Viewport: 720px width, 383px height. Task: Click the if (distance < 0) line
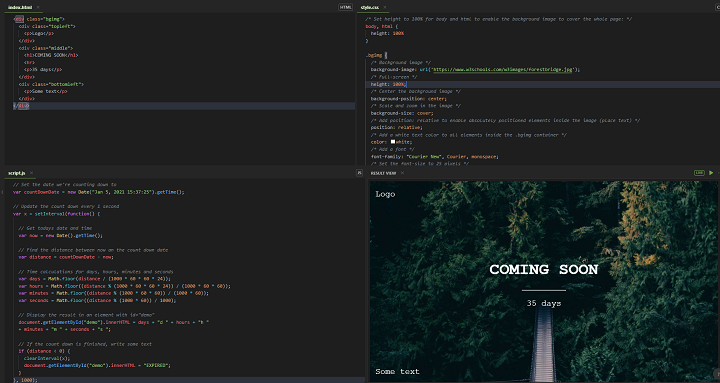[45, 351]
